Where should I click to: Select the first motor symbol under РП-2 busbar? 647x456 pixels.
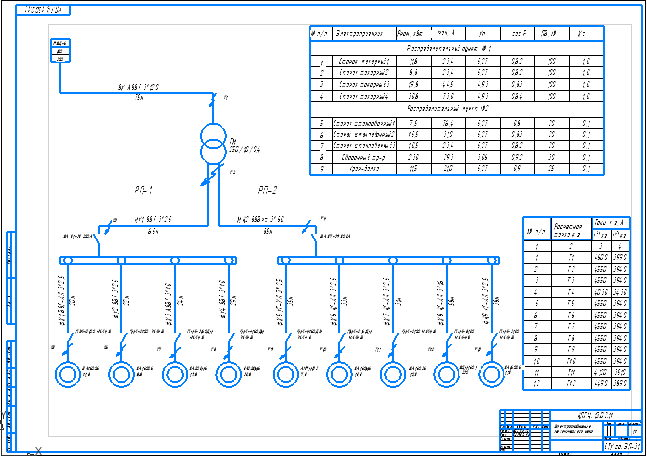pos(284,374)
